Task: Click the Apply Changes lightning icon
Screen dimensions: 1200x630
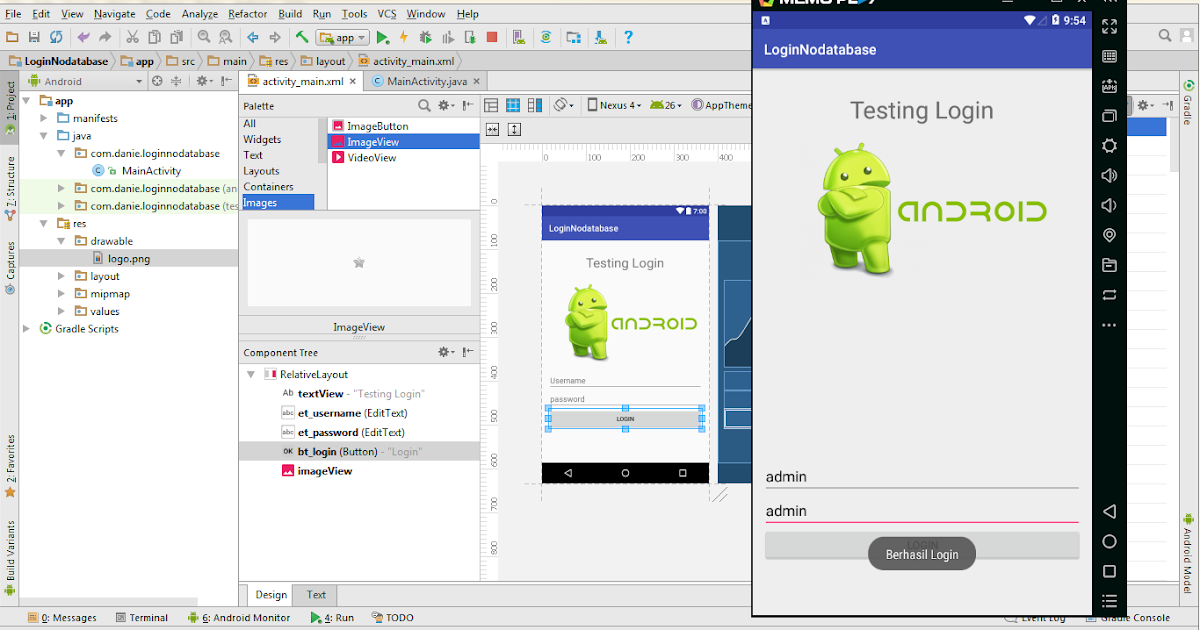Action: pos(404,37)
